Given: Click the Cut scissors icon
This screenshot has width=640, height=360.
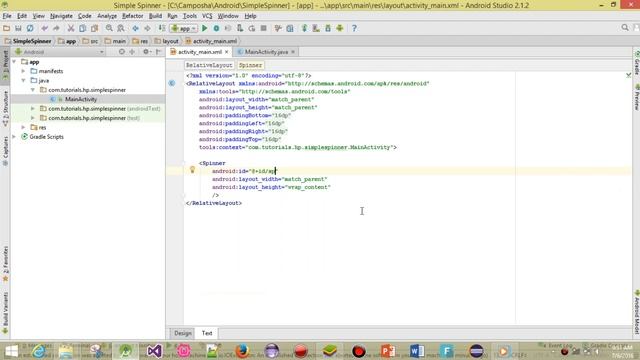Looking at the screenshot, I should click(x=71, y=28).
